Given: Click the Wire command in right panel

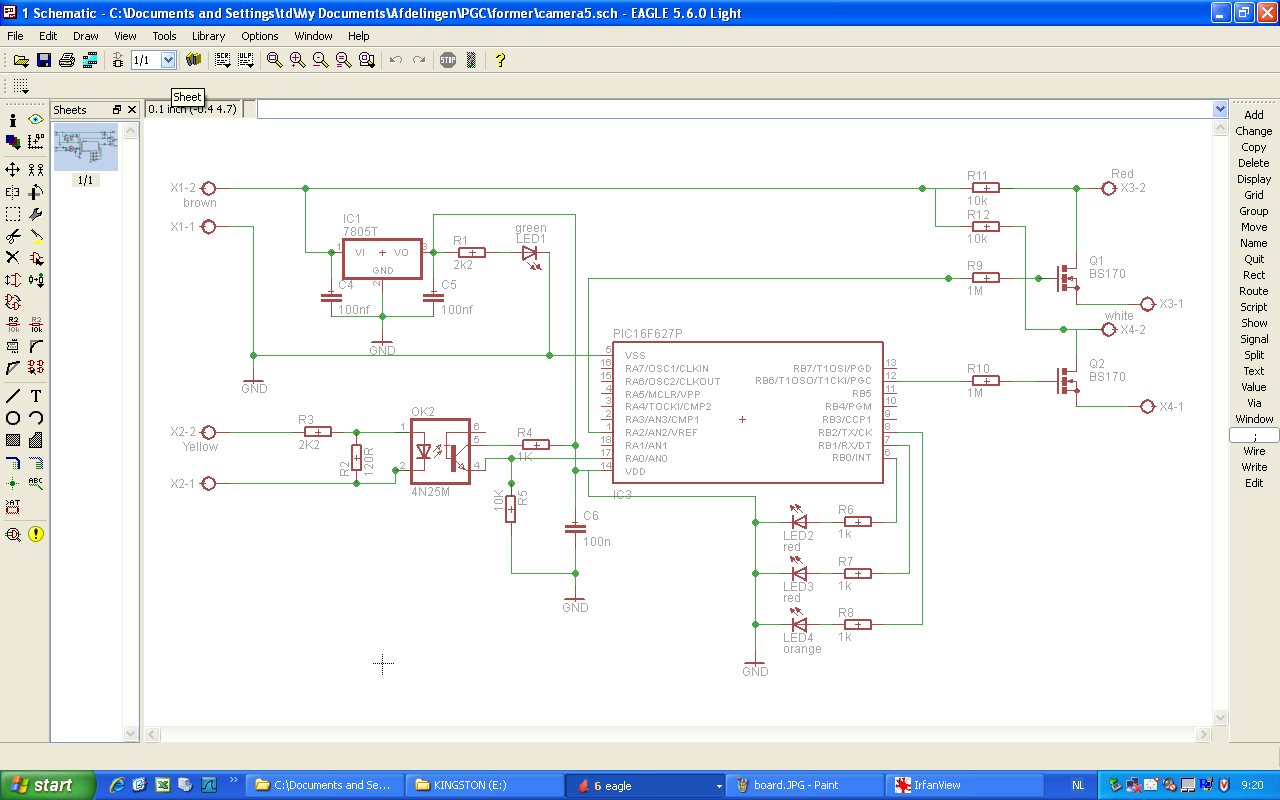Looking at the screenshot, I should pos(1253,451).
